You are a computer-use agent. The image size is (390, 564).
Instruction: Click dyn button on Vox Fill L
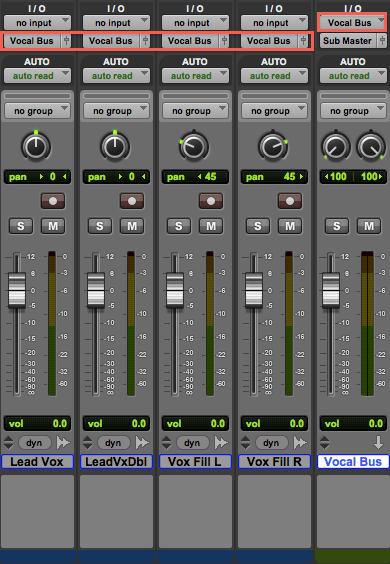click(x=192, y=443)
